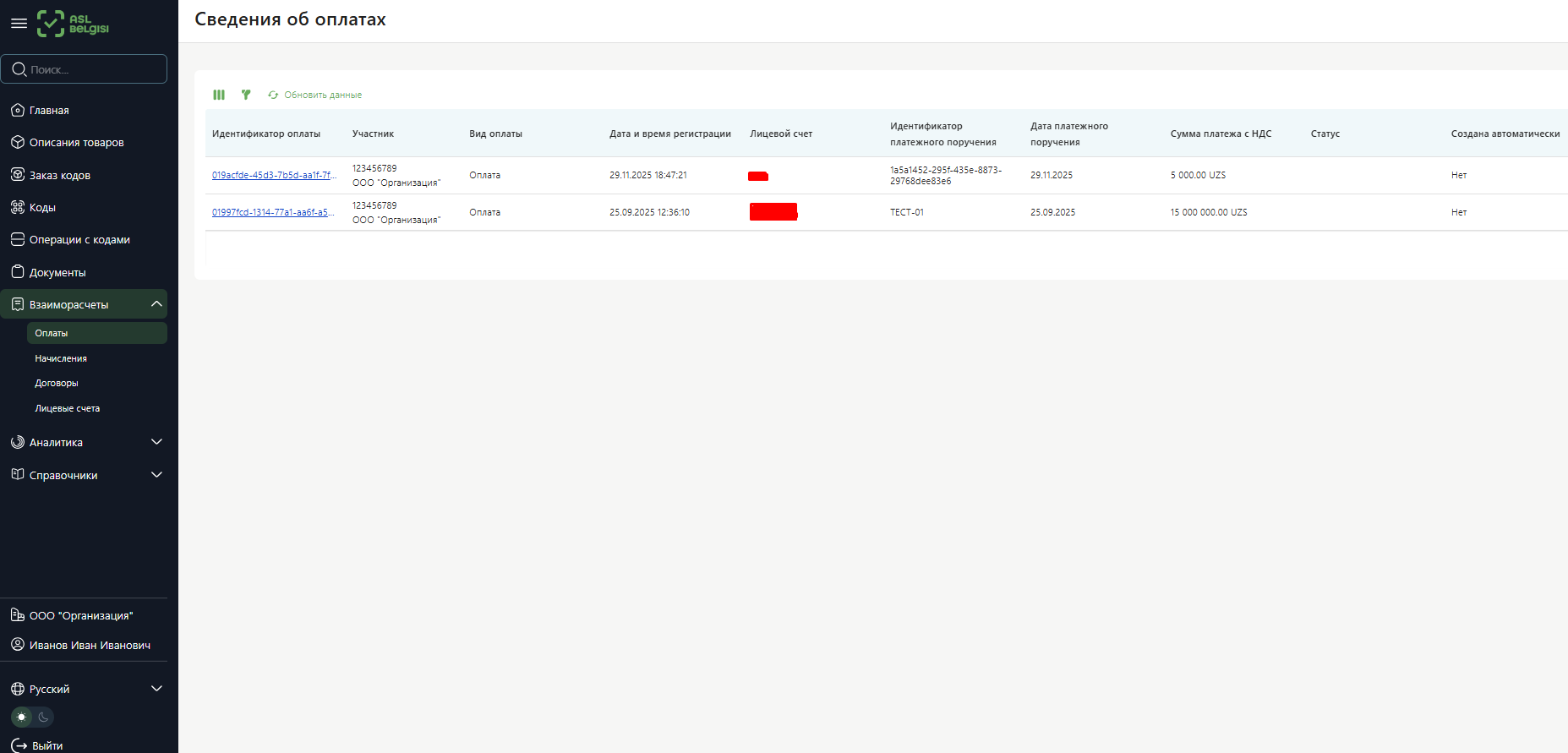Click the Документы clipboard icon

coord(18,272)
